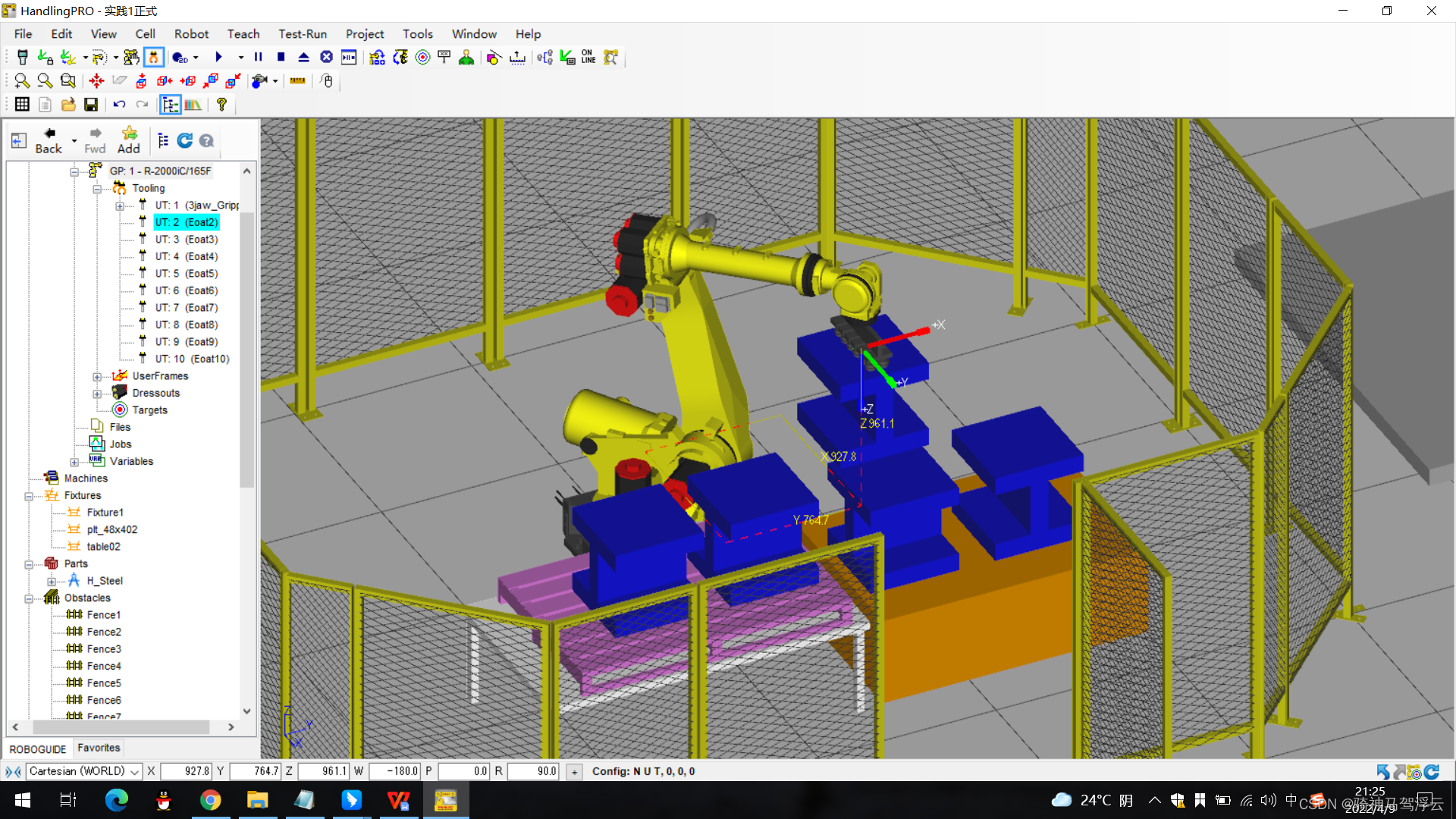Viewport: 1456px width, 819px height.
Task: Collapse the Tooling tree node
Action: [x=97, y=189]
